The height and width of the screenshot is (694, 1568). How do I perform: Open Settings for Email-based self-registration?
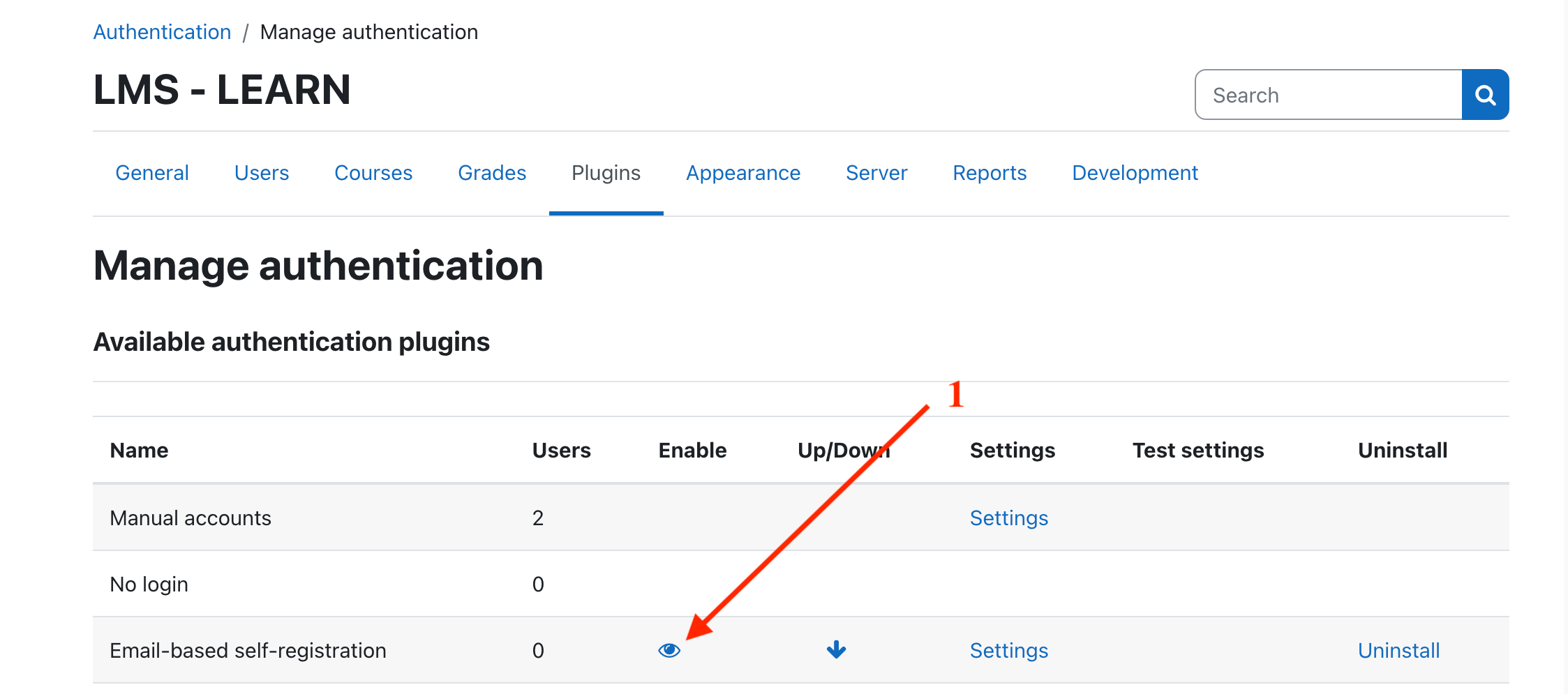click(x=1009, y=651)
